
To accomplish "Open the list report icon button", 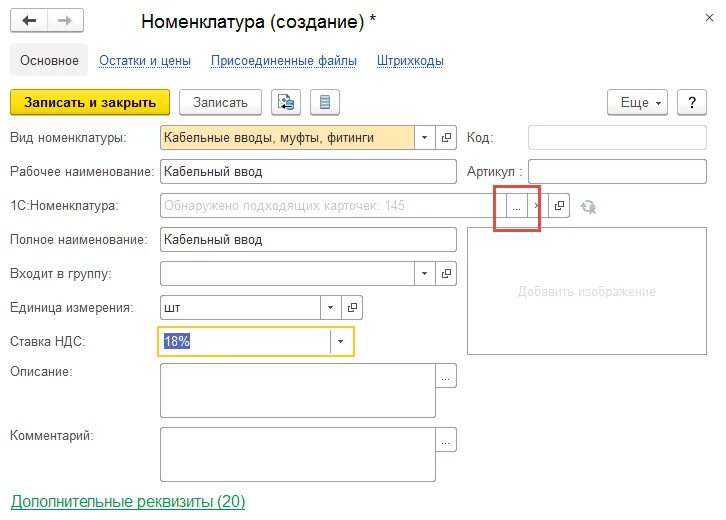I will tap(325, 102).
